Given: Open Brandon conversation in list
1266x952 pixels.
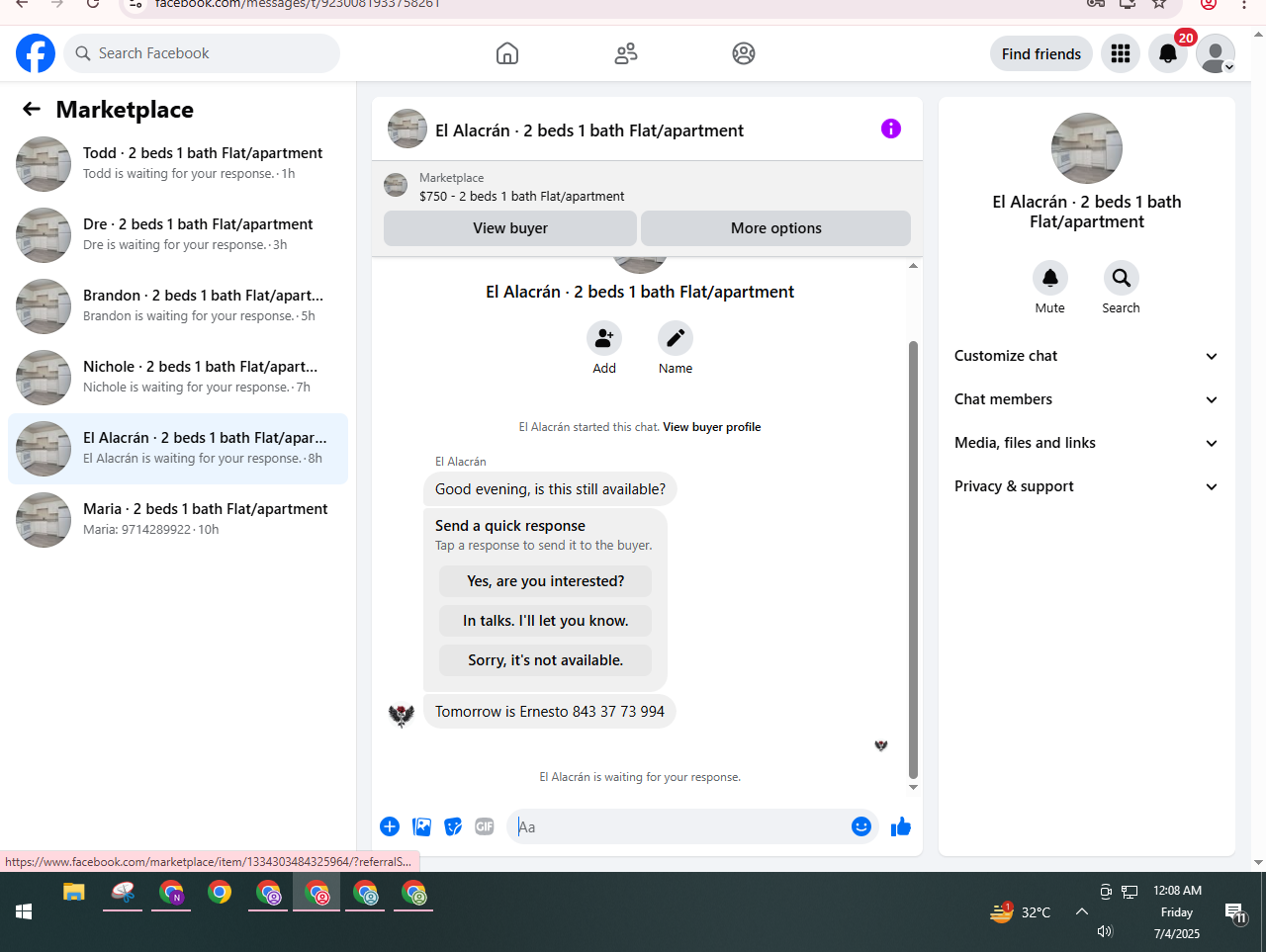Looking at the screenshot, I should pos(178,306).
